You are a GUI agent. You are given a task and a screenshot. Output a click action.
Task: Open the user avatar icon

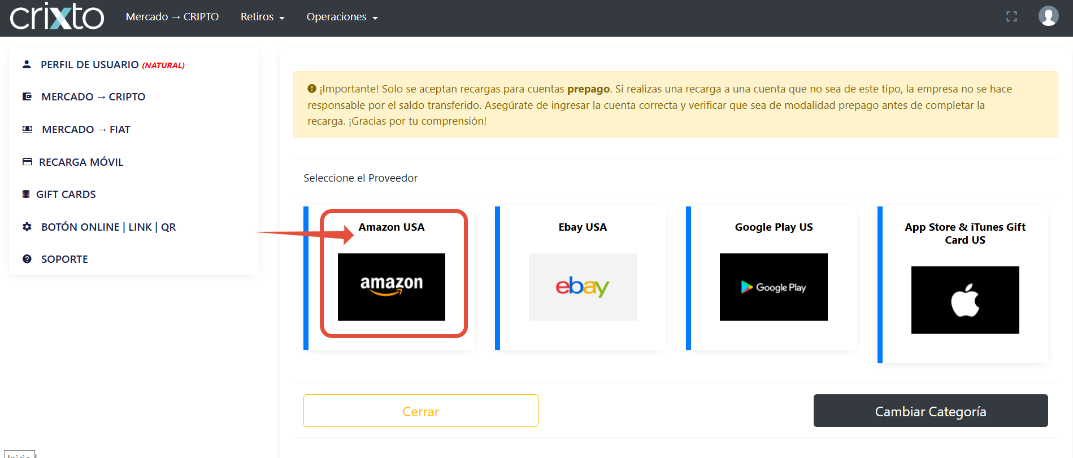(x=1048, y=16)
